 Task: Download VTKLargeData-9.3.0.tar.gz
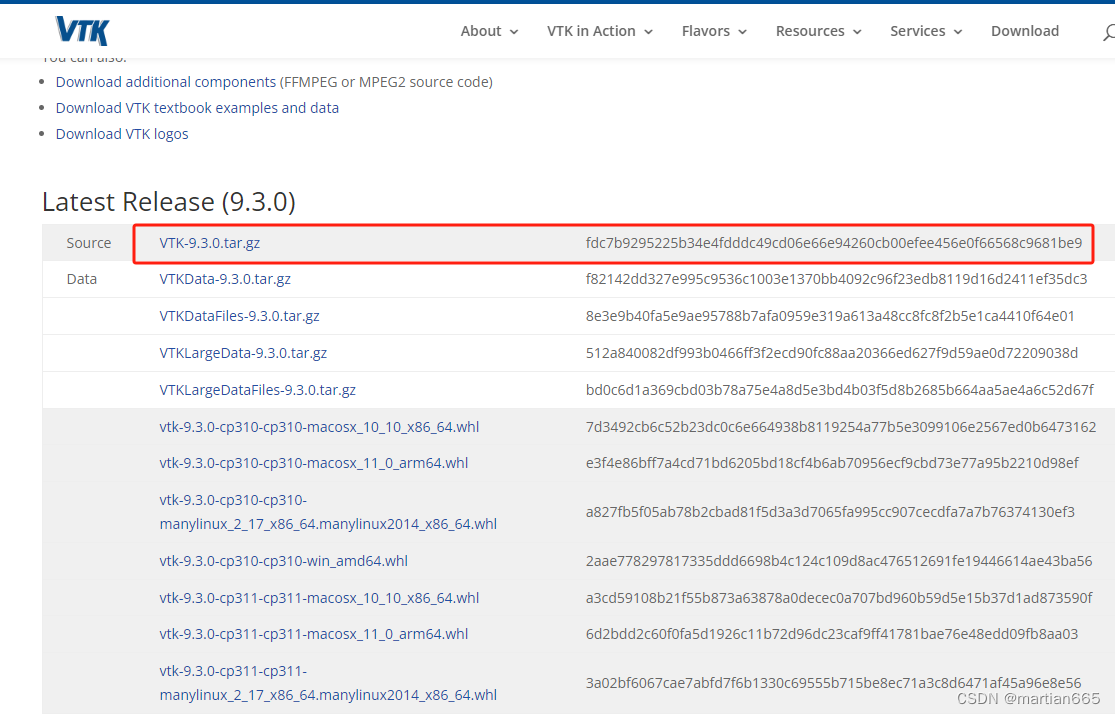[243, 353]
